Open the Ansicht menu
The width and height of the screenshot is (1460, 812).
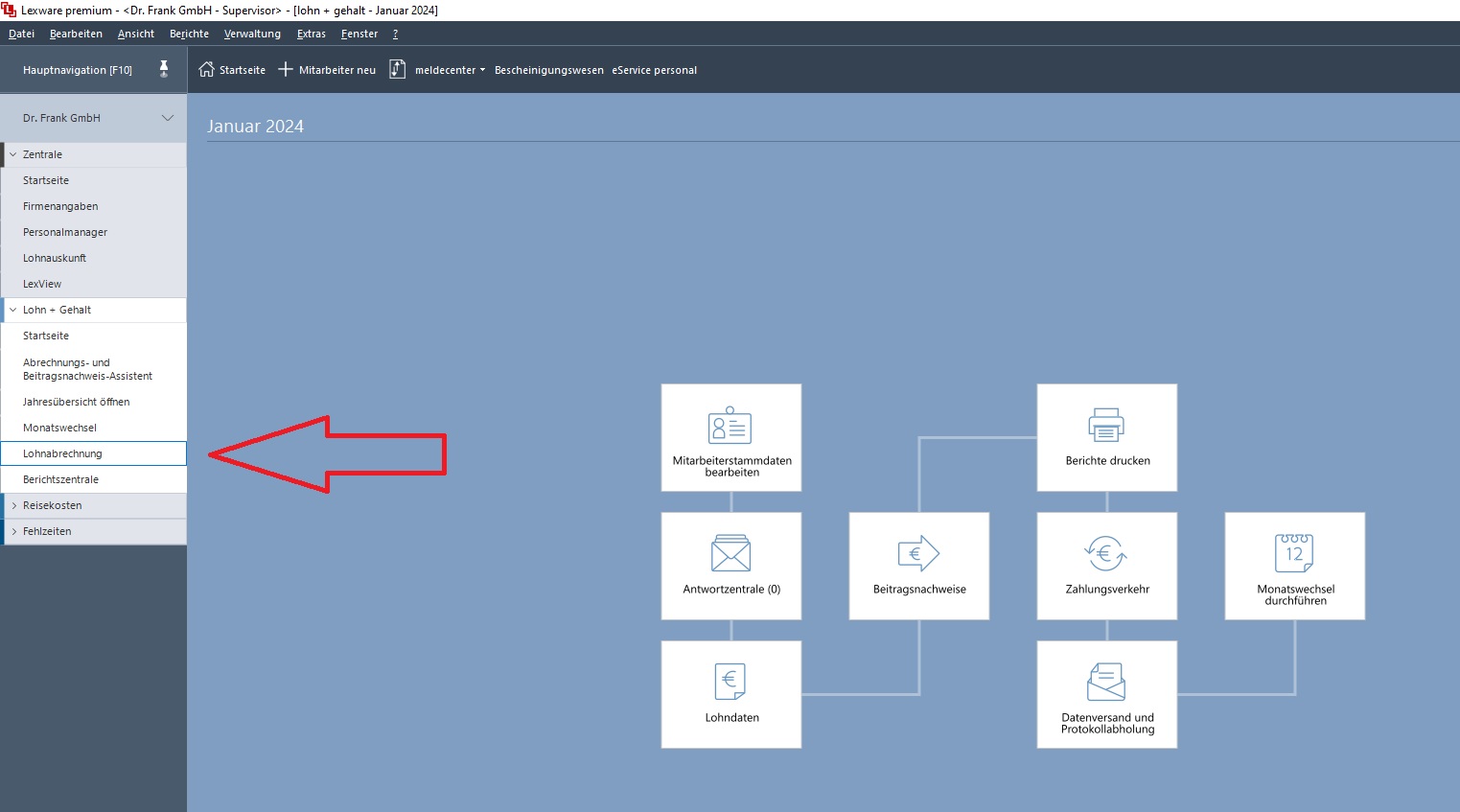(x=136, y=34)
